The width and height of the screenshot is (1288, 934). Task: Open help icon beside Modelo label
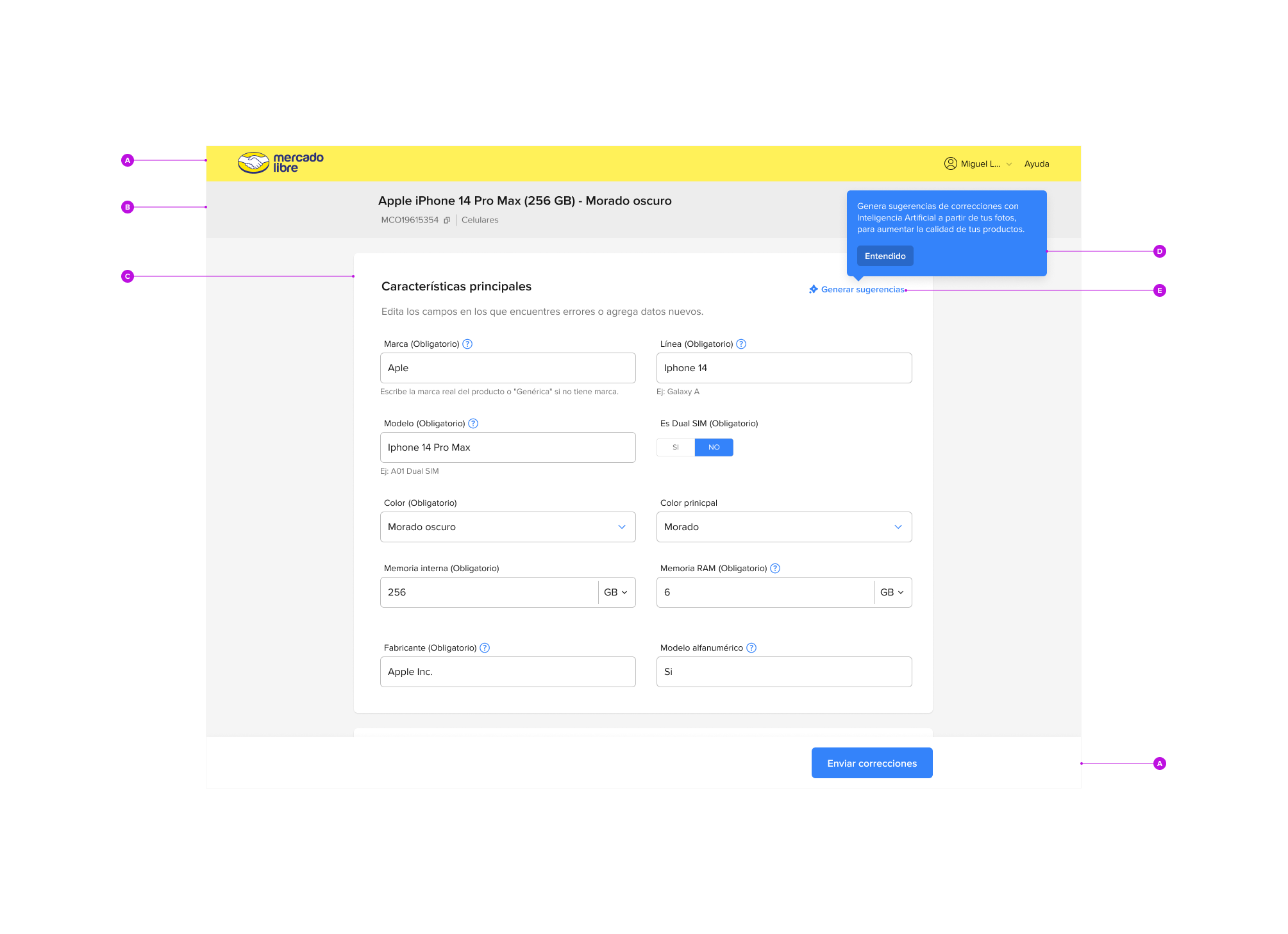(473, 423)
